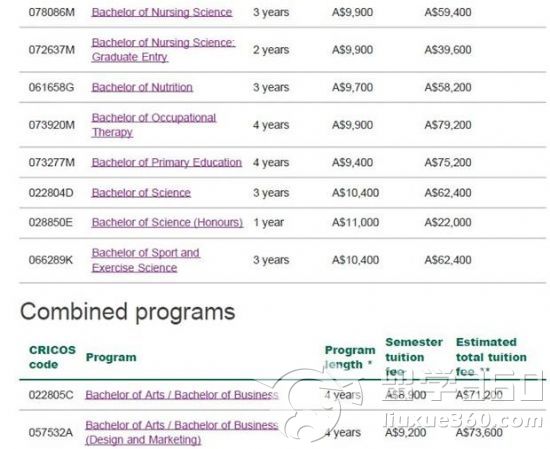This screenshot has width=550, height=449.
Task: Select CRICOS code 022805C cell
Action: click(x=51, y=395)
